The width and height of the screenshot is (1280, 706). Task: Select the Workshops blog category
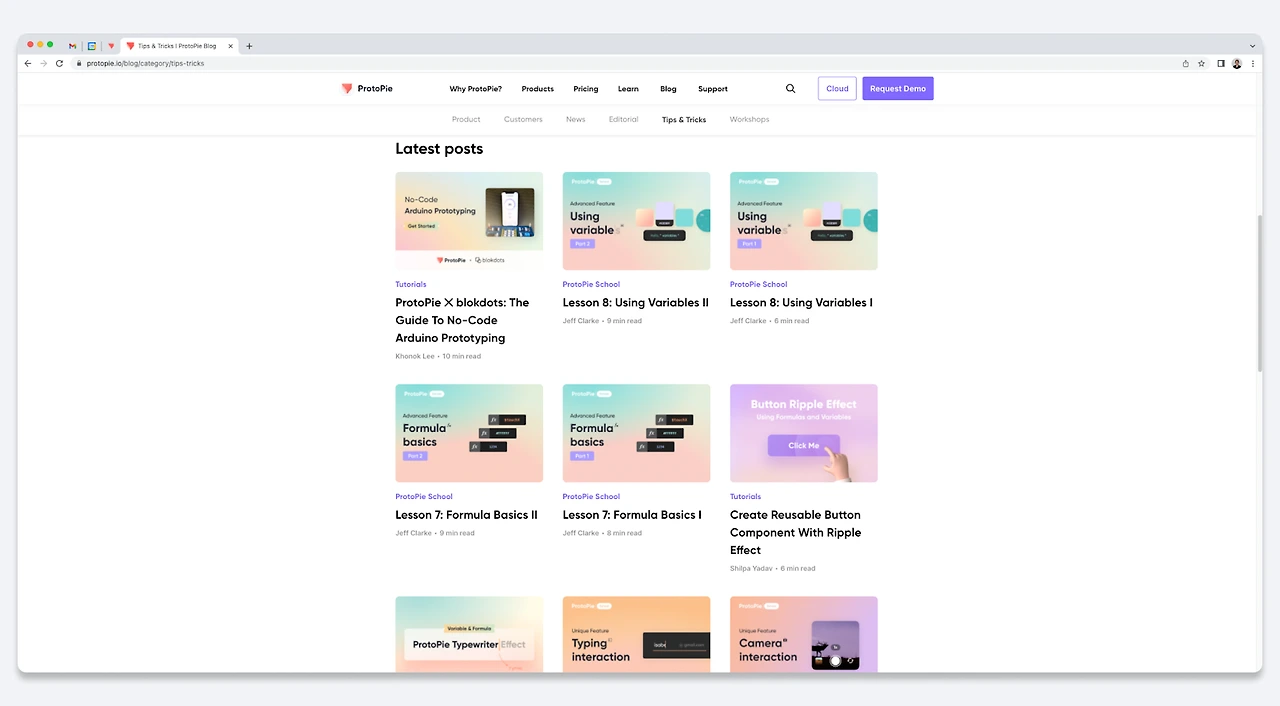click(749, 119)
